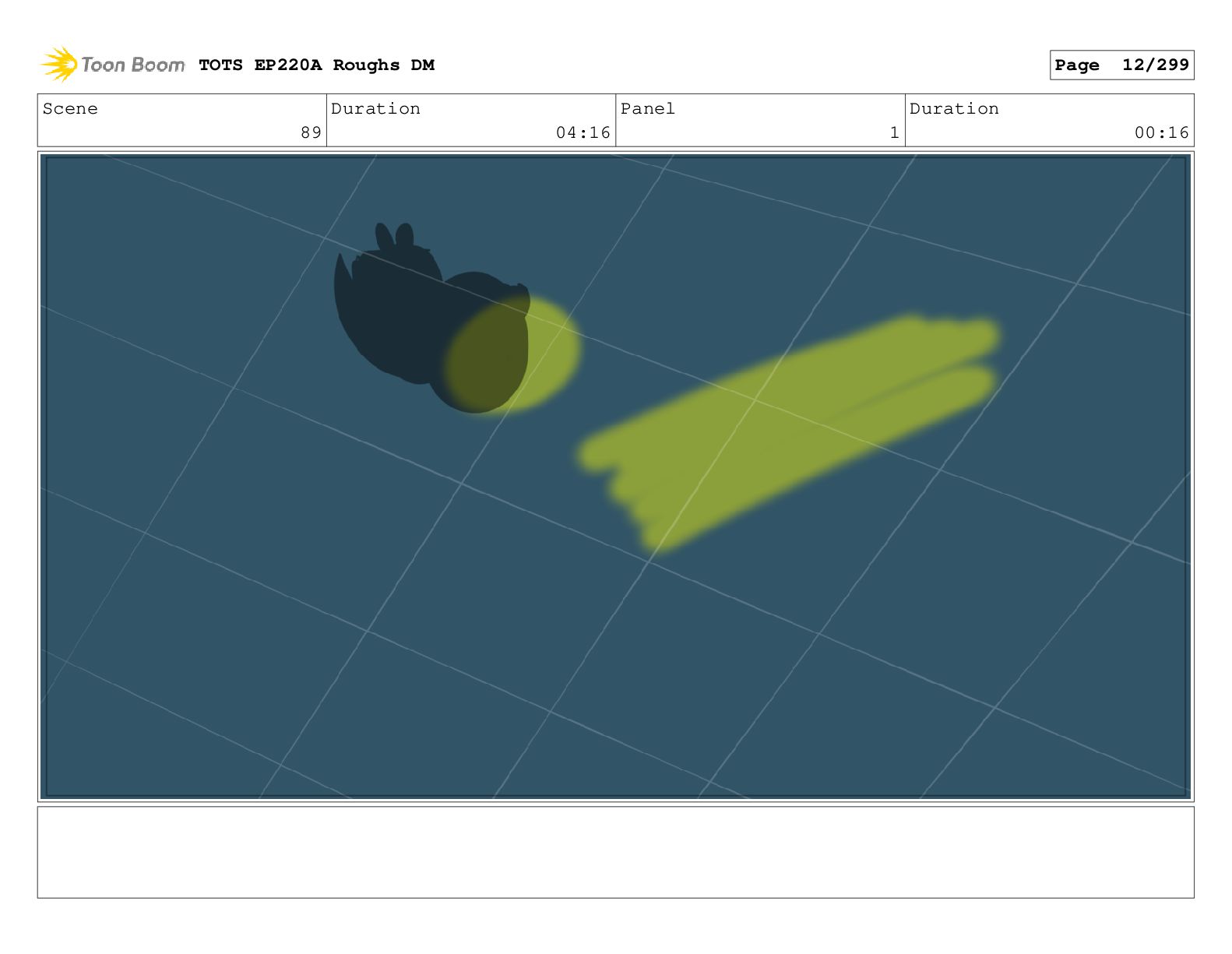The height and width of the screenshot is (954, 1232).
Task: Click the title 'TOTS EP220A Roughs DM'
Action: 316,65
